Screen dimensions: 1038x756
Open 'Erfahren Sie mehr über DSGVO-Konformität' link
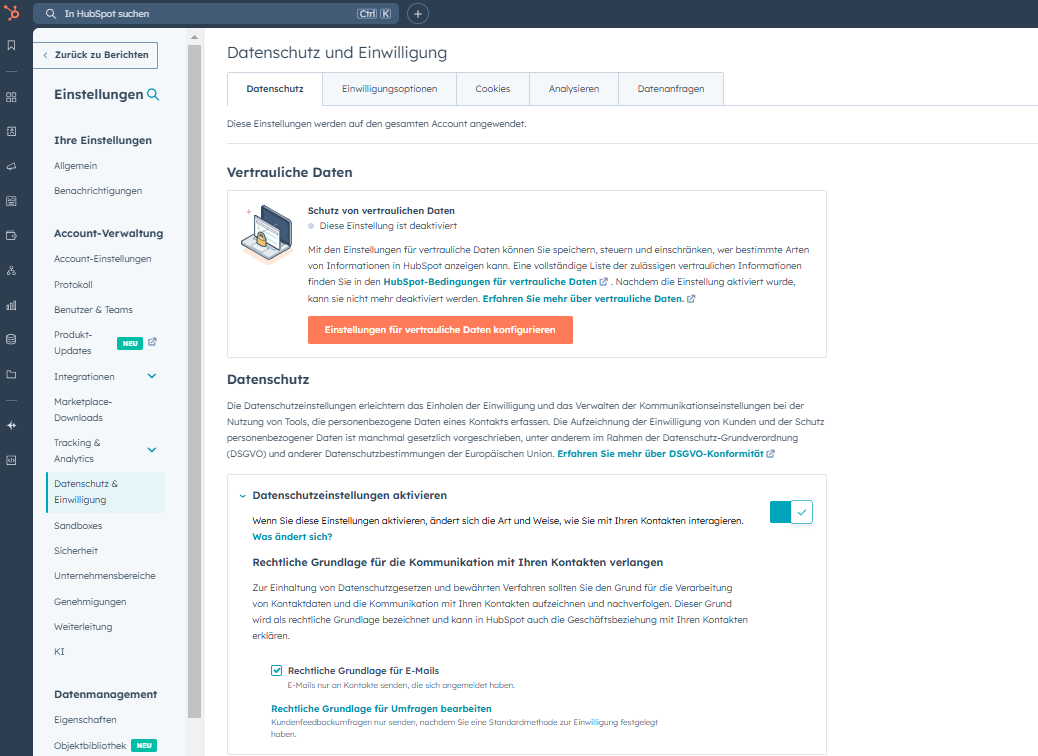click(661, 454)
